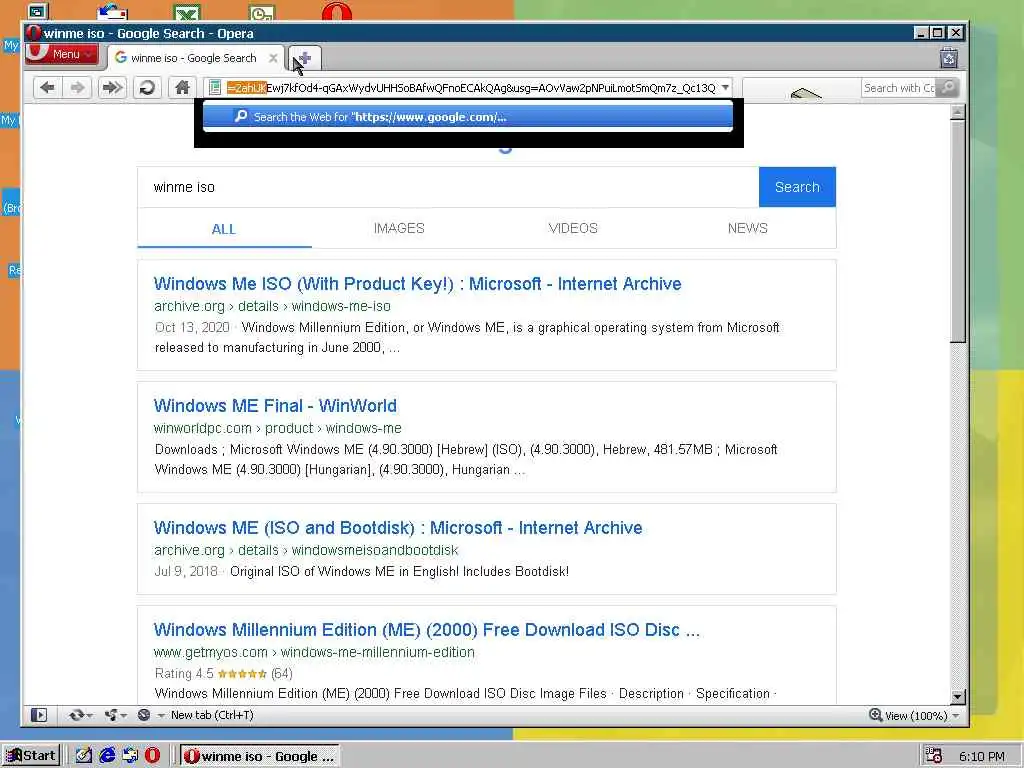Open the Opera Unite icon in status bar

pyautogui.click(x=112, y=715)
